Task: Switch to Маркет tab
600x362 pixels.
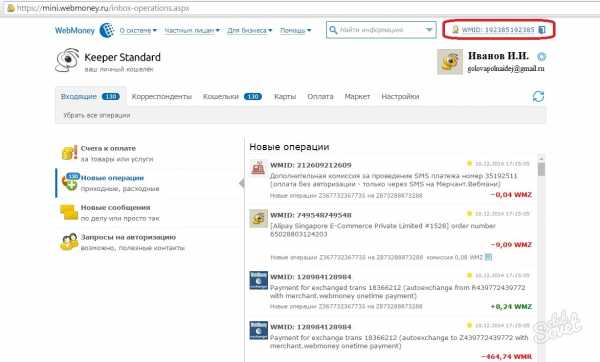Action: [357, 96]
